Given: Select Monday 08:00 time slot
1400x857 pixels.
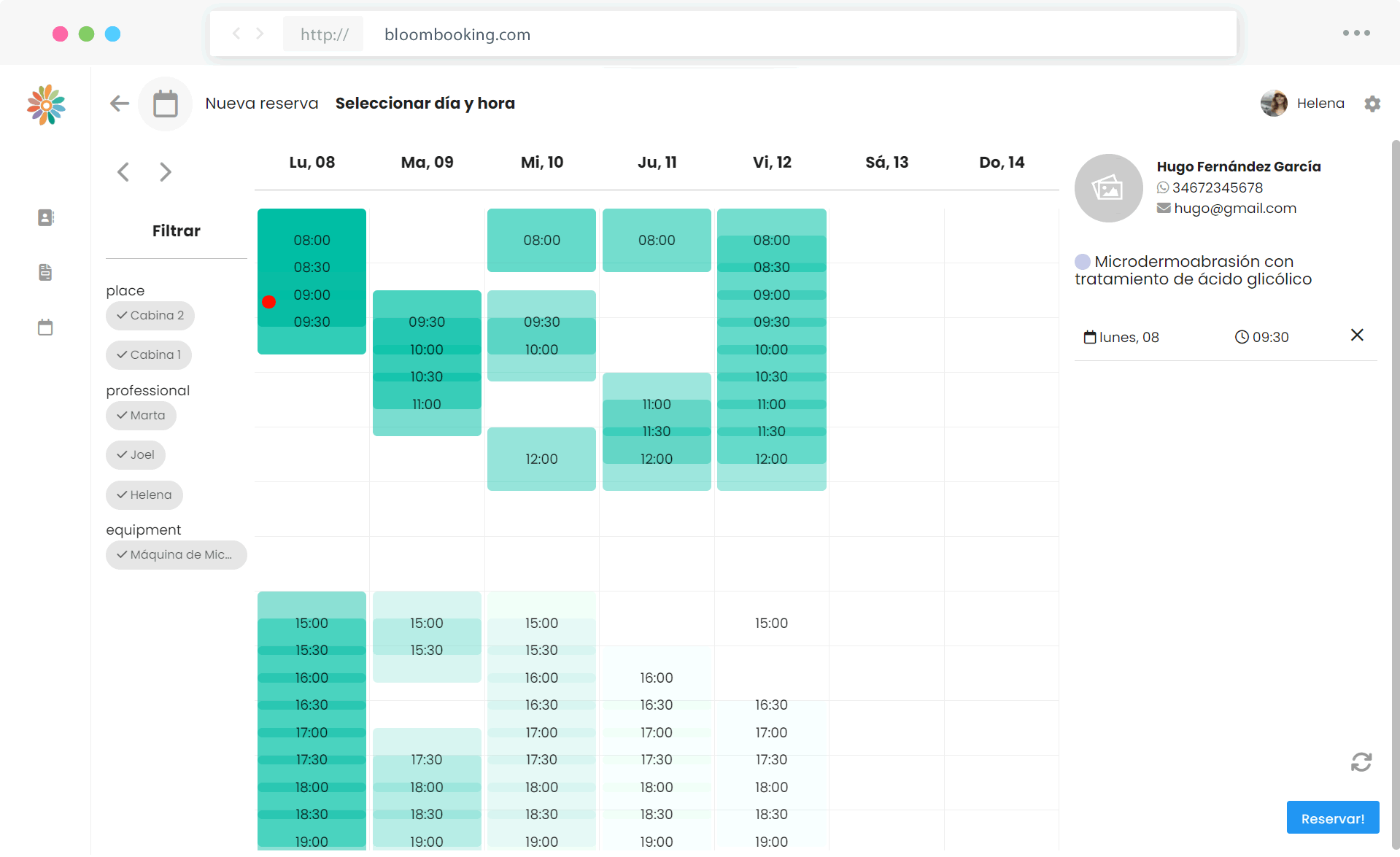Looking at the screenshot, I should [x=312, y=240].
